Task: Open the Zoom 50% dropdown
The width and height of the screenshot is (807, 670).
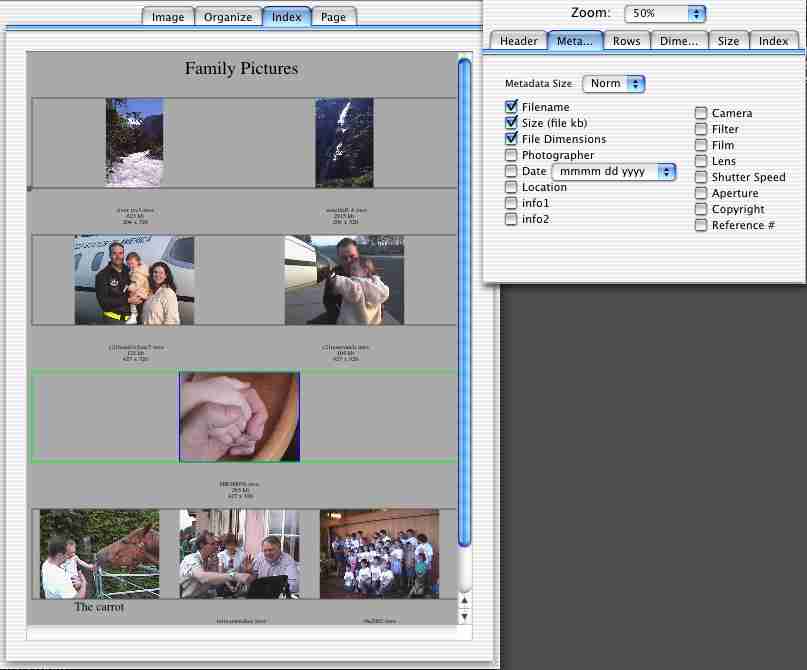Action: (x=665, y=14)
